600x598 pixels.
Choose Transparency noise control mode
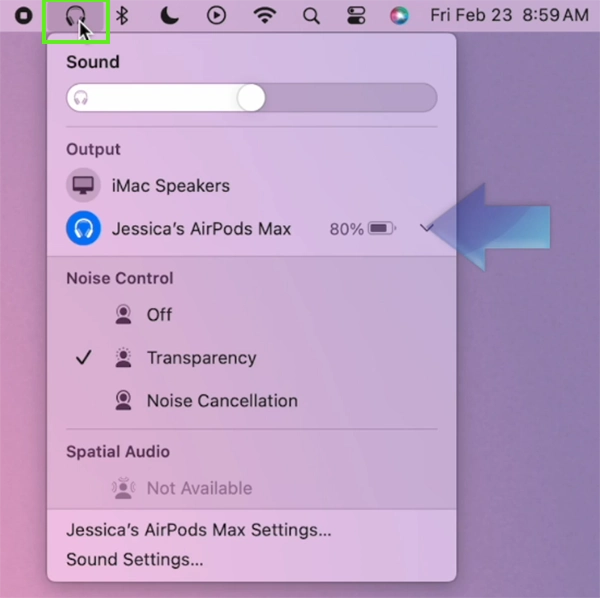tap(252, 358)
